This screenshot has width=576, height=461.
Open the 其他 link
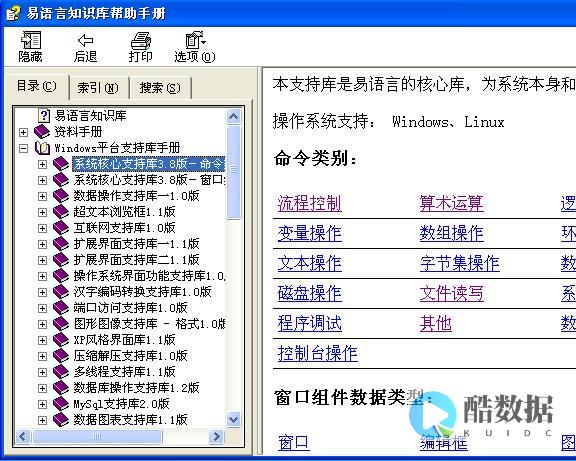(436, 324)
